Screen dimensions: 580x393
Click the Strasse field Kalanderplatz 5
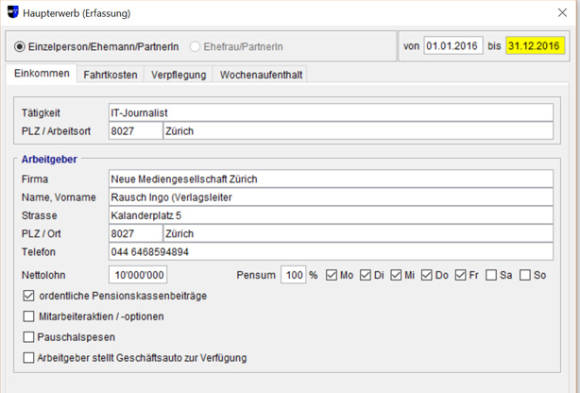point(331,215)
